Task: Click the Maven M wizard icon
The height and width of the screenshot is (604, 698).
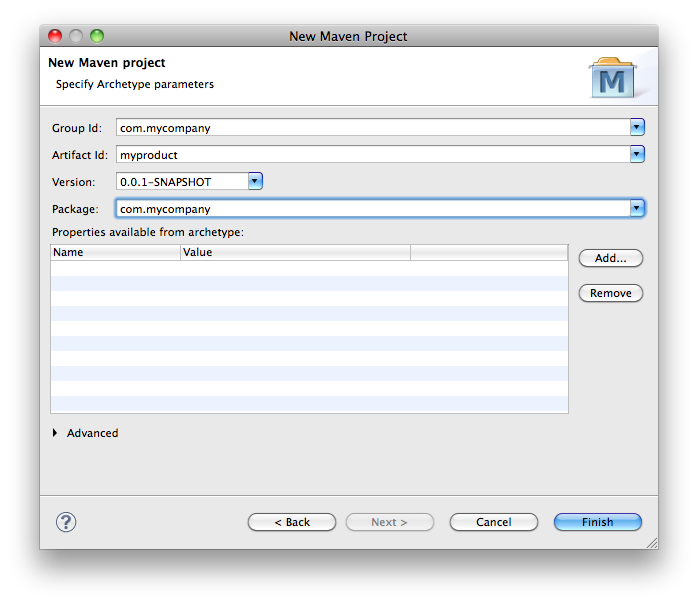Action: click(x=613, y=78)
